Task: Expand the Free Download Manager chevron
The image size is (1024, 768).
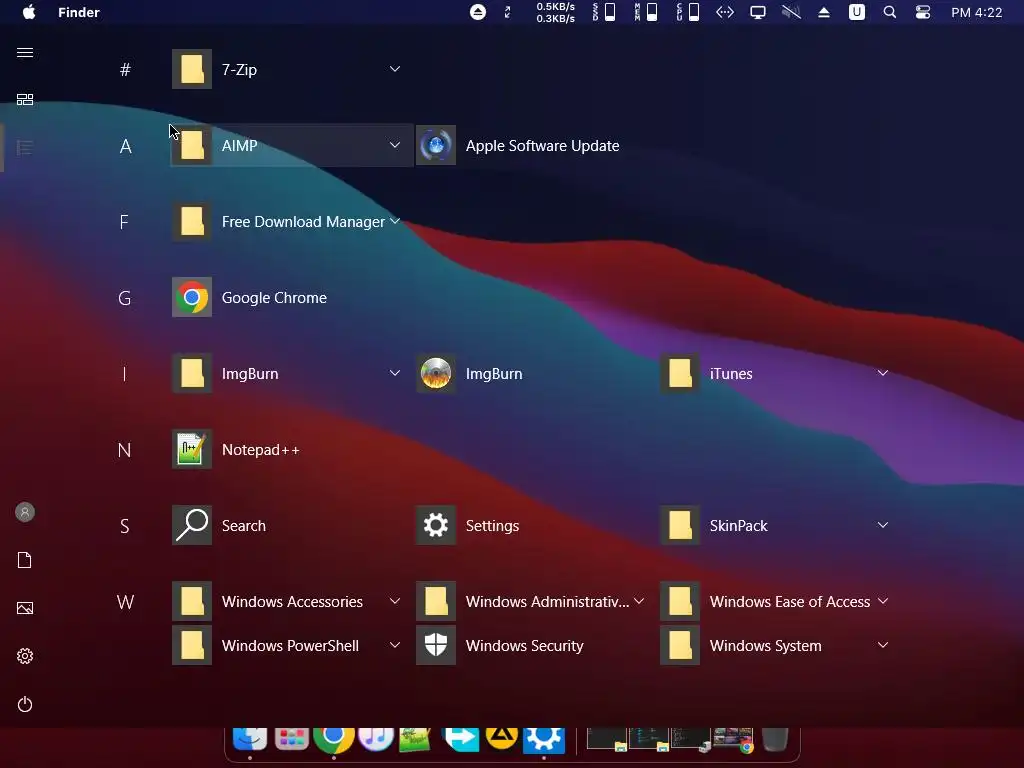Action: coord(394,221)
